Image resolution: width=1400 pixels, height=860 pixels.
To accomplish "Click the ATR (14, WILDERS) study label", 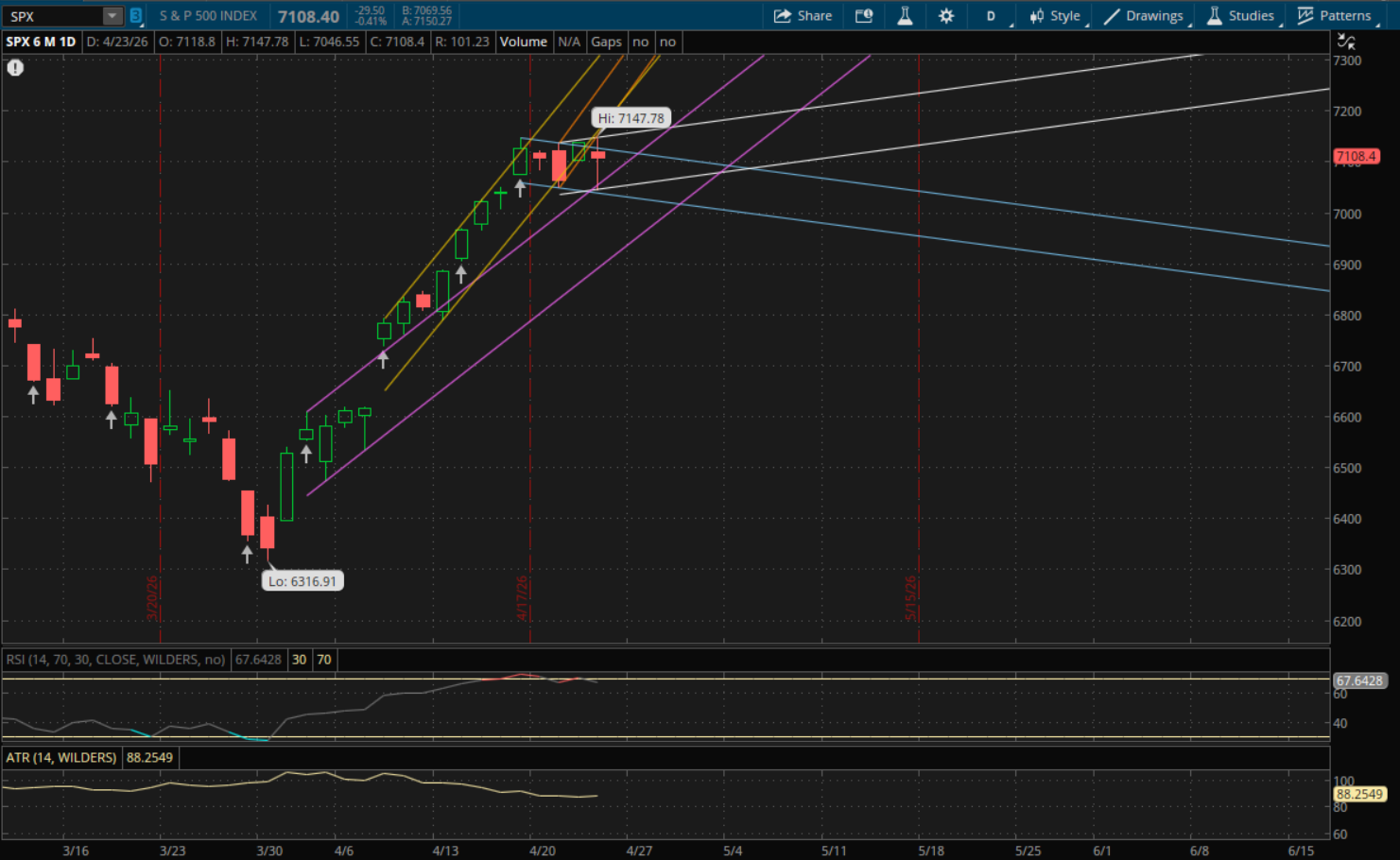I will 61,758.
